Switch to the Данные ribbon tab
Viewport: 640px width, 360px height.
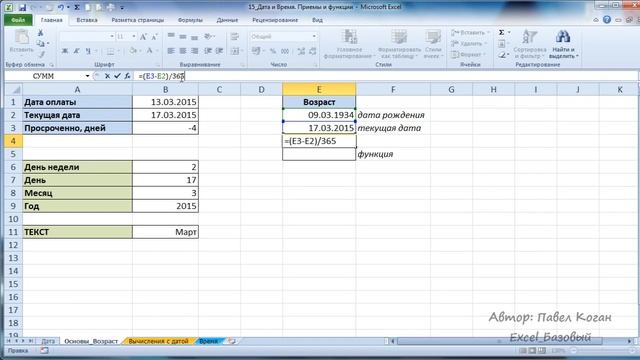tap(227, 20)
